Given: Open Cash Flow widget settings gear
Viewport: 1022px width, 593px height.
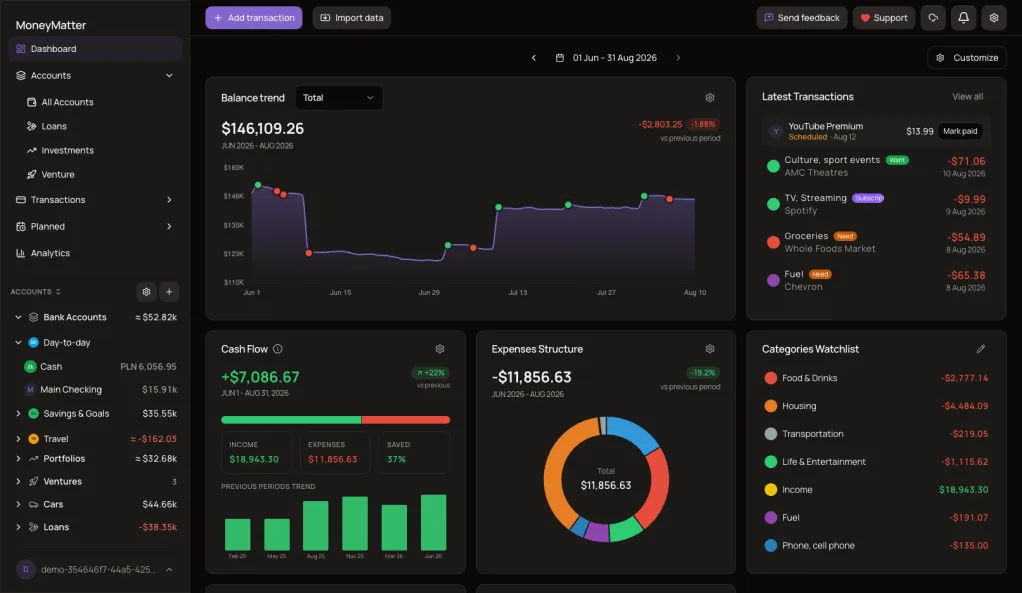Looking at the screenshot, I should click(x=440, y=349).
